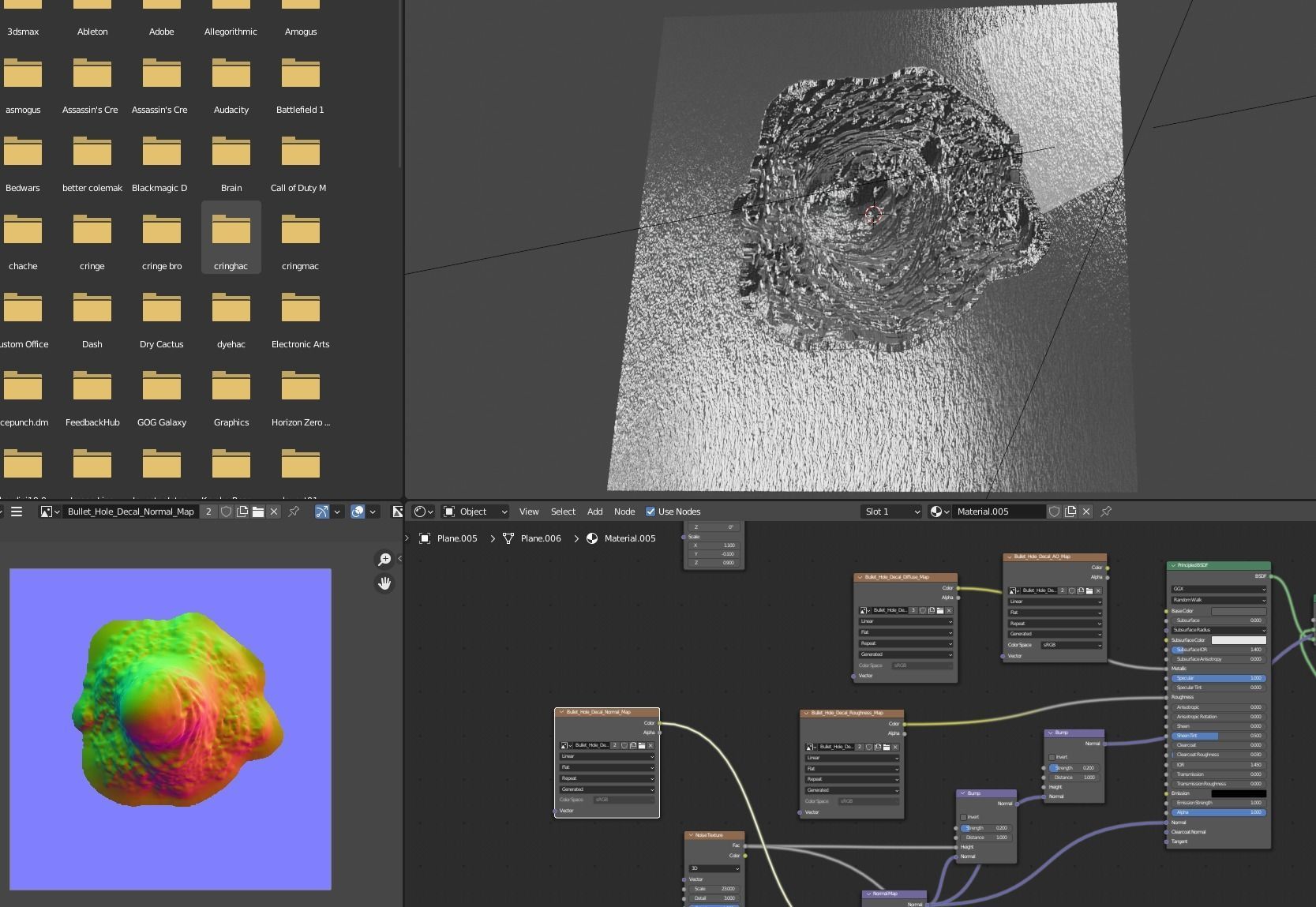The image size is (1316, 907).
Task: Toggle fake user shield on Normal Map node image
Action: (x=624, y=745)
